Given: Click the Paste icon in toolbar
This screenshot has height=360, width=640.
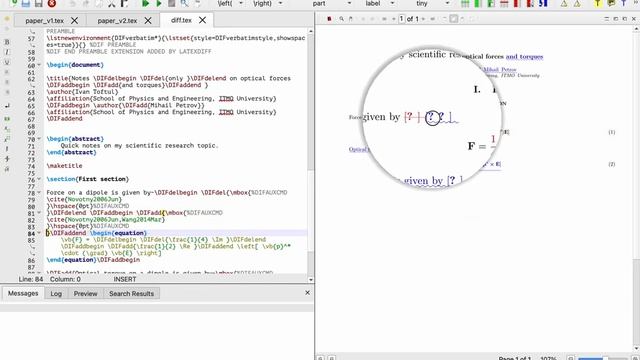Looking at the screenshot, I should (x=124, y=3).
